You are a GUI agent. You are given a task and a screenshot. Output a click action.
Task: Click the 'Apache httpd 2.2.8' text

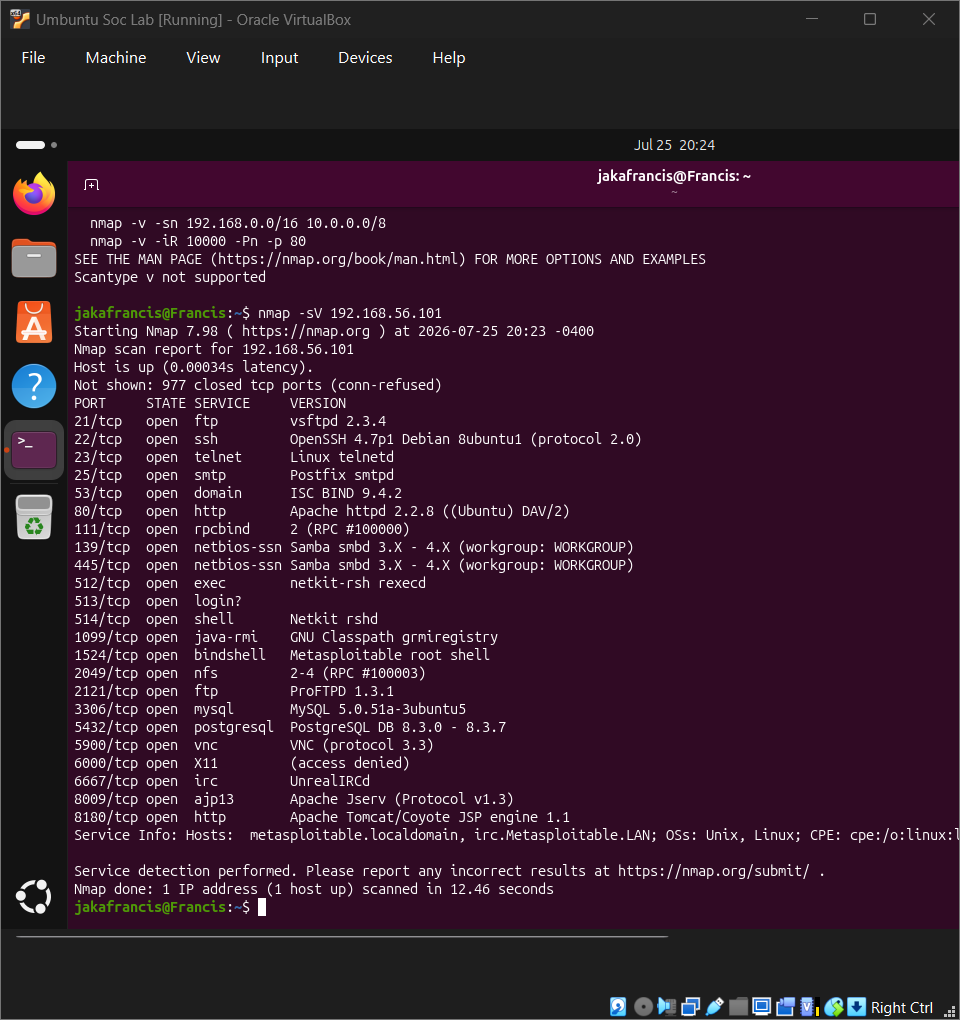click(362, 511)
